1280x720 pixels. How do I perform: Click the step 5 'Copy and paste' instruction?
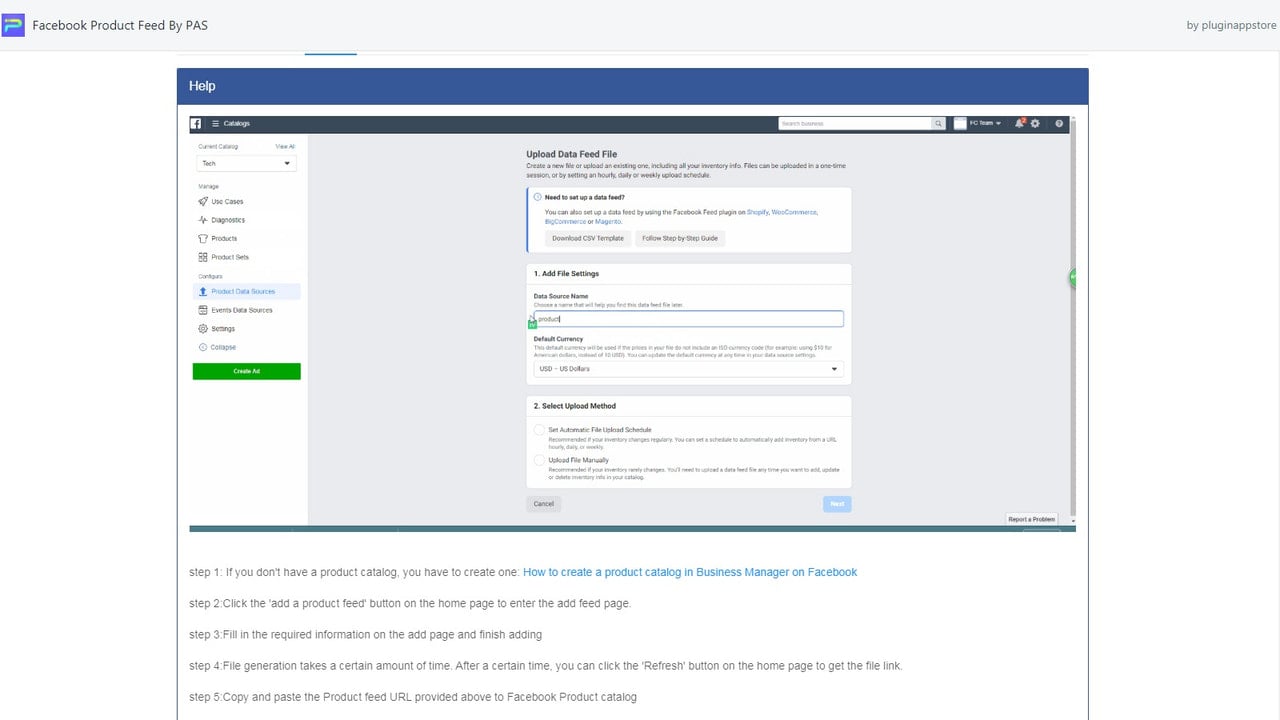tap(412, 696)
